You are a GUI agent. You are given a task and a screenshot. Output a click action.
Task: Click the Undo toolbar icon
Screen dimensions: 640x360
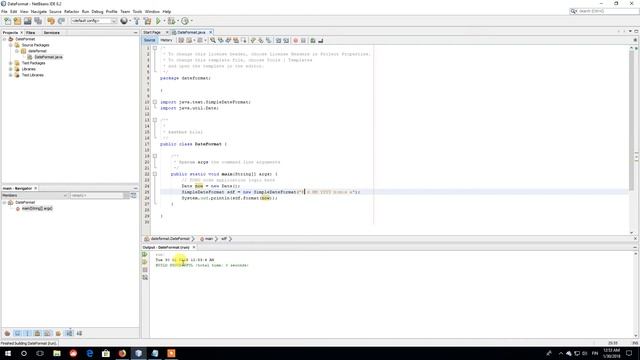51,21
